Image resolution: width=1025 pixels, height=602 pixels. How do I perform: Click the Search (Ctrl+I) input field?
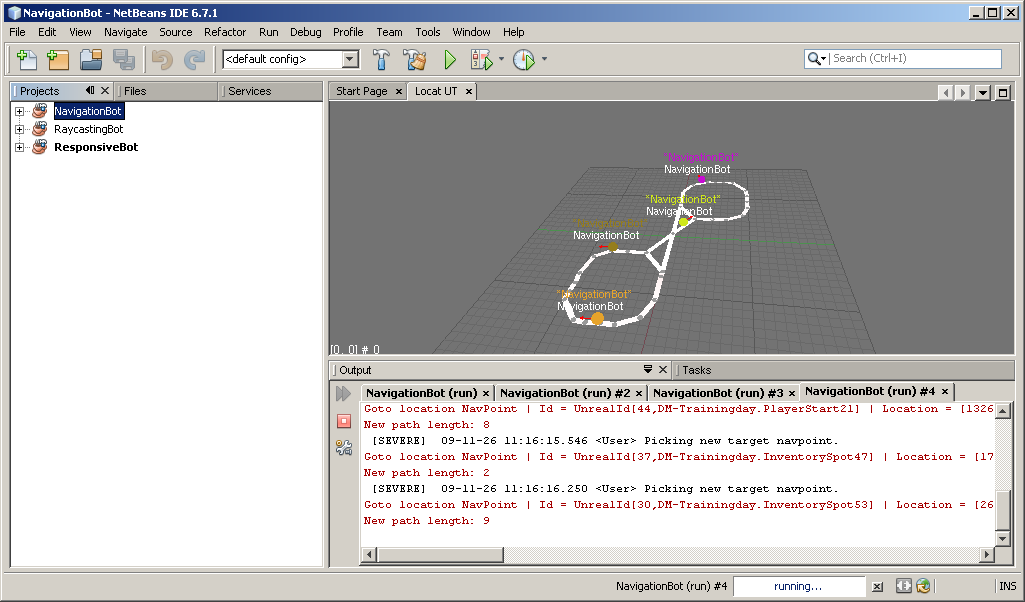pyautogui.click(x=915, y=58)
